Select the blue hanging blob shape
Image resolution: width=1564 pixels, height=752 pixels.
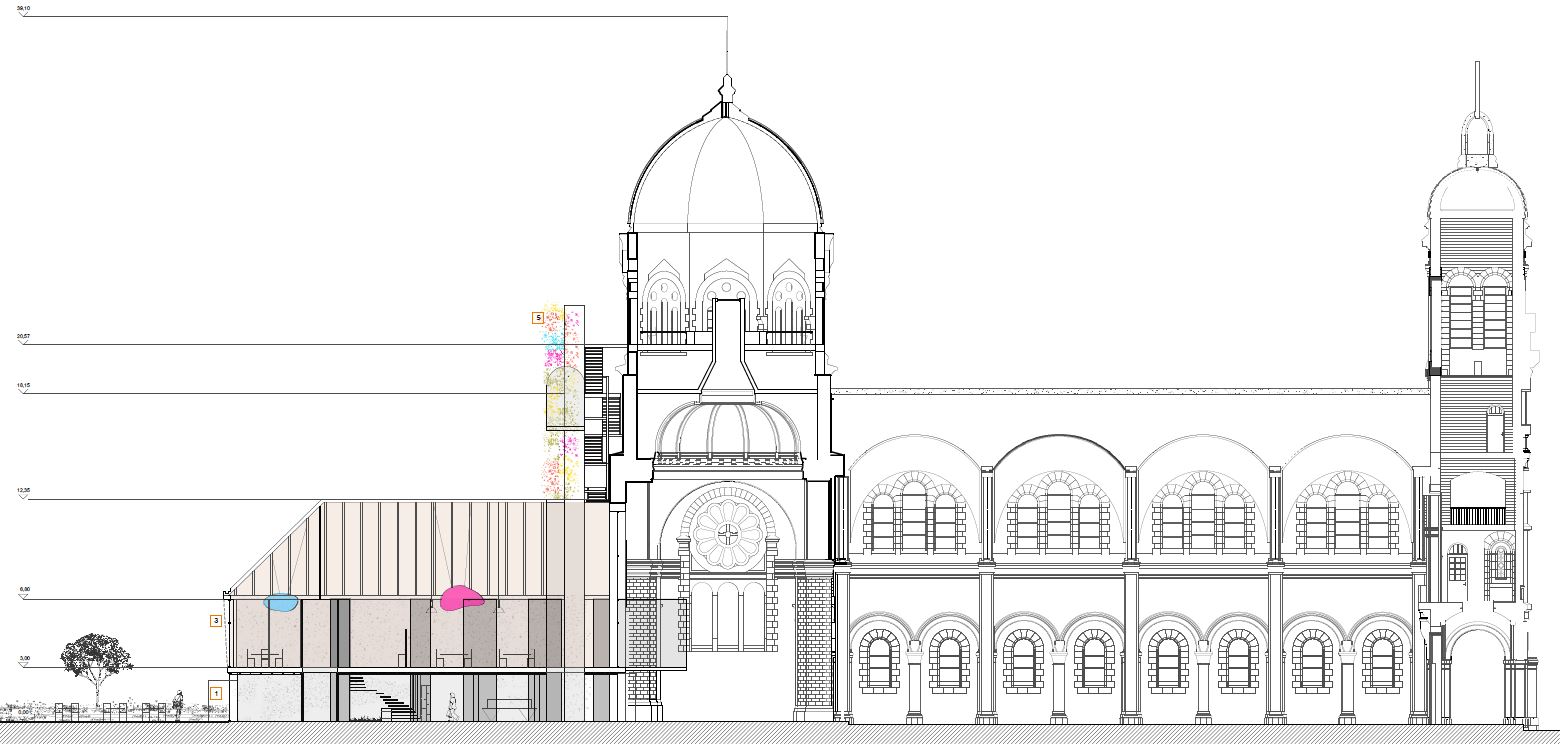[281, 602]
